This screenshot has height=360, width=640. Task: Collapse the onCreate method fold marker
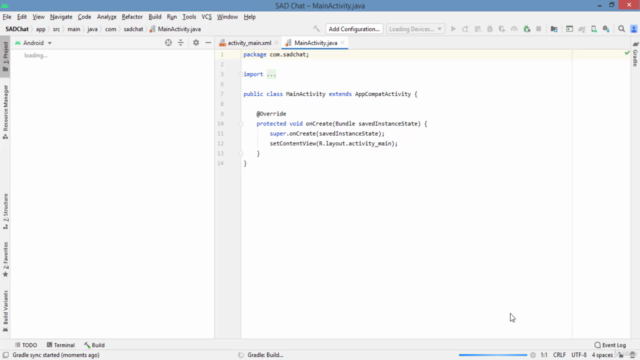coord(241,124)
